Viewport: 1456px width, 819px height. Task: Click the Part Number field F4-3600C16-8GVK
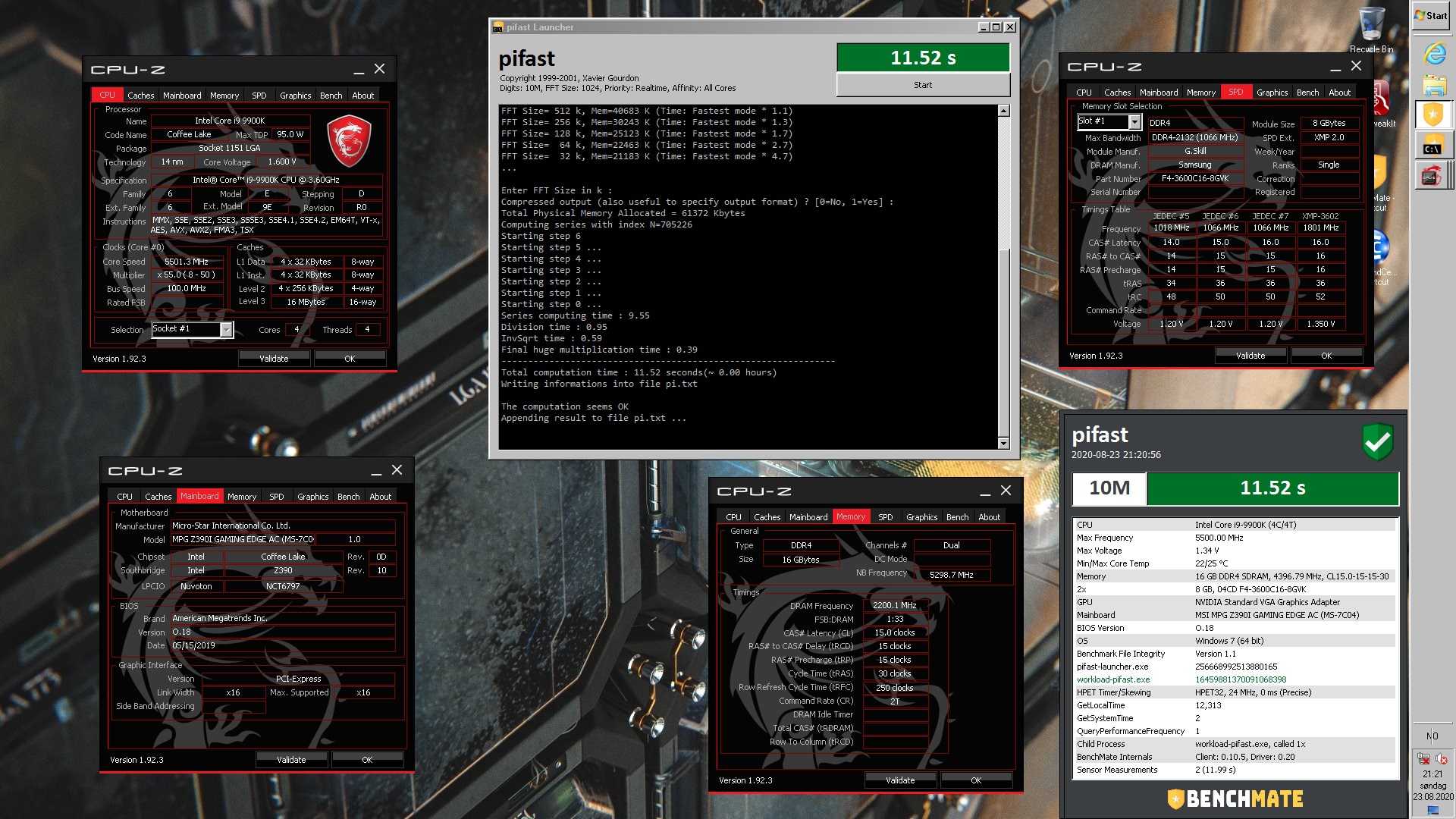coord(1195,178)
